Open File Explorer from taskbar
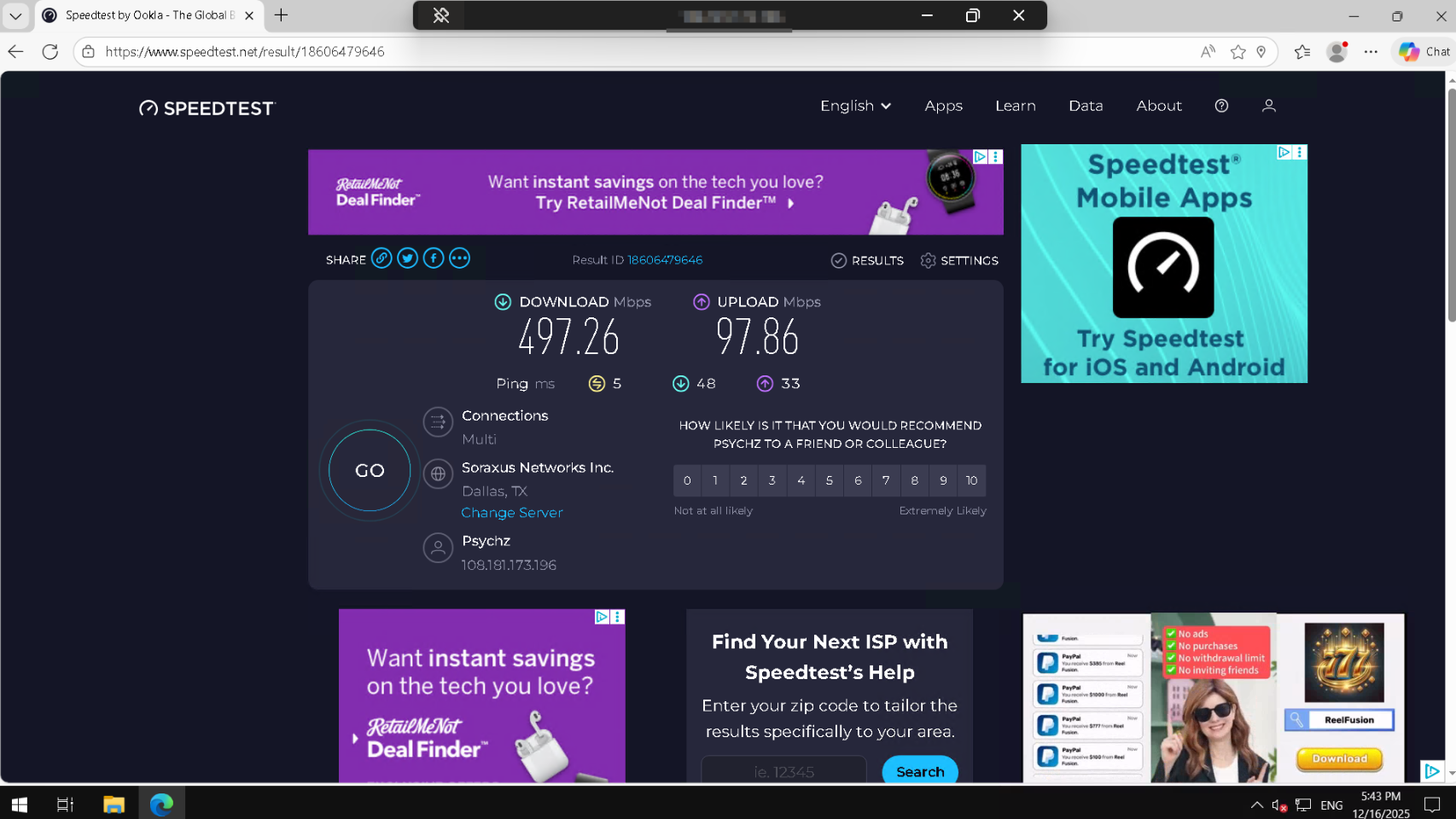1456x819 pixels. [114, 804]
